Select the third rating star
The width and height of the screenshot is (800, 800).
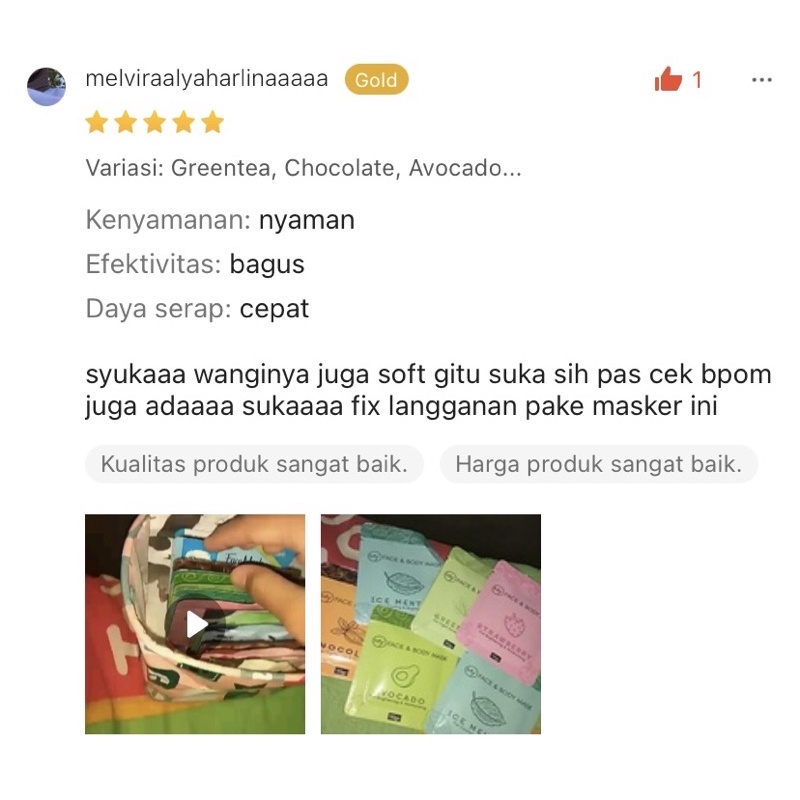tap(155, 122)
